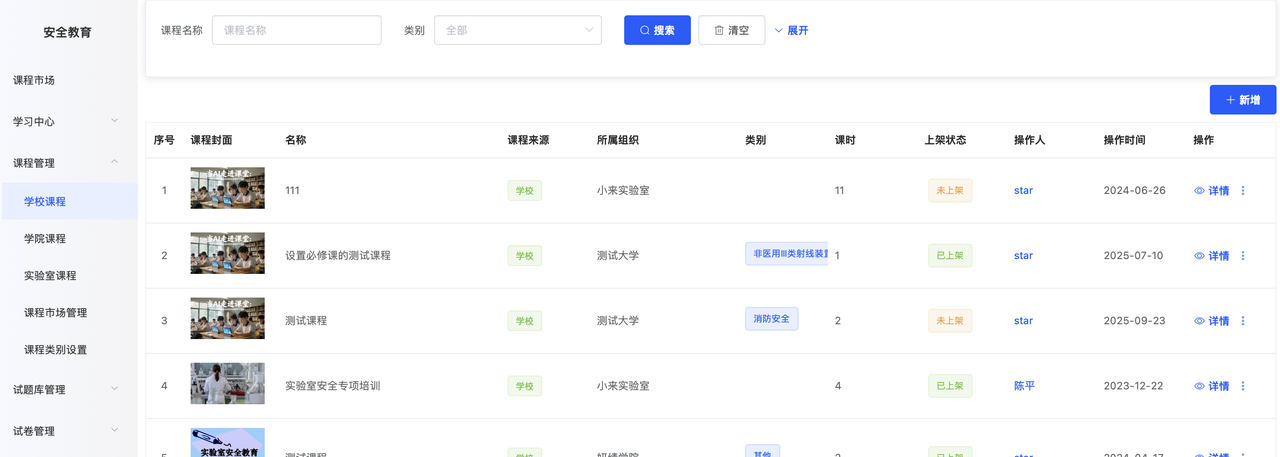Click the eye 详情 icon for course 111
This screenshot has height=457, width=1280.
1211,190
